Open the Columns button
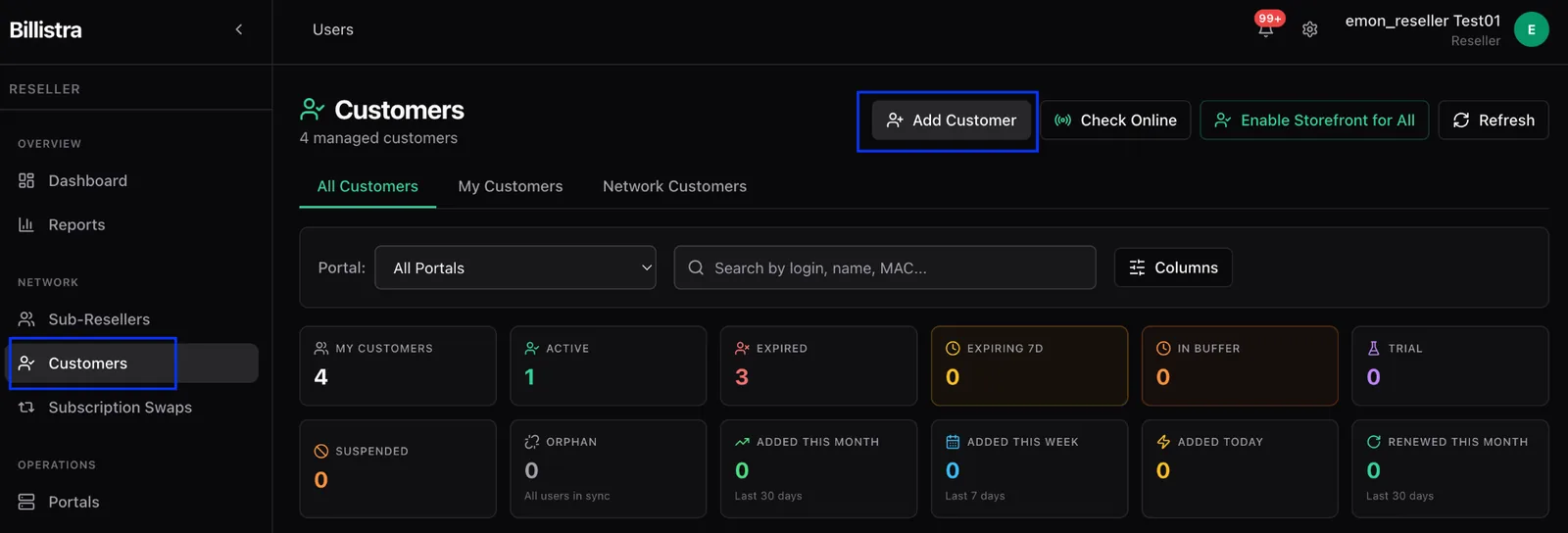The height and width of the screenshot is (533, 1568). click(x=1173, y=267)
